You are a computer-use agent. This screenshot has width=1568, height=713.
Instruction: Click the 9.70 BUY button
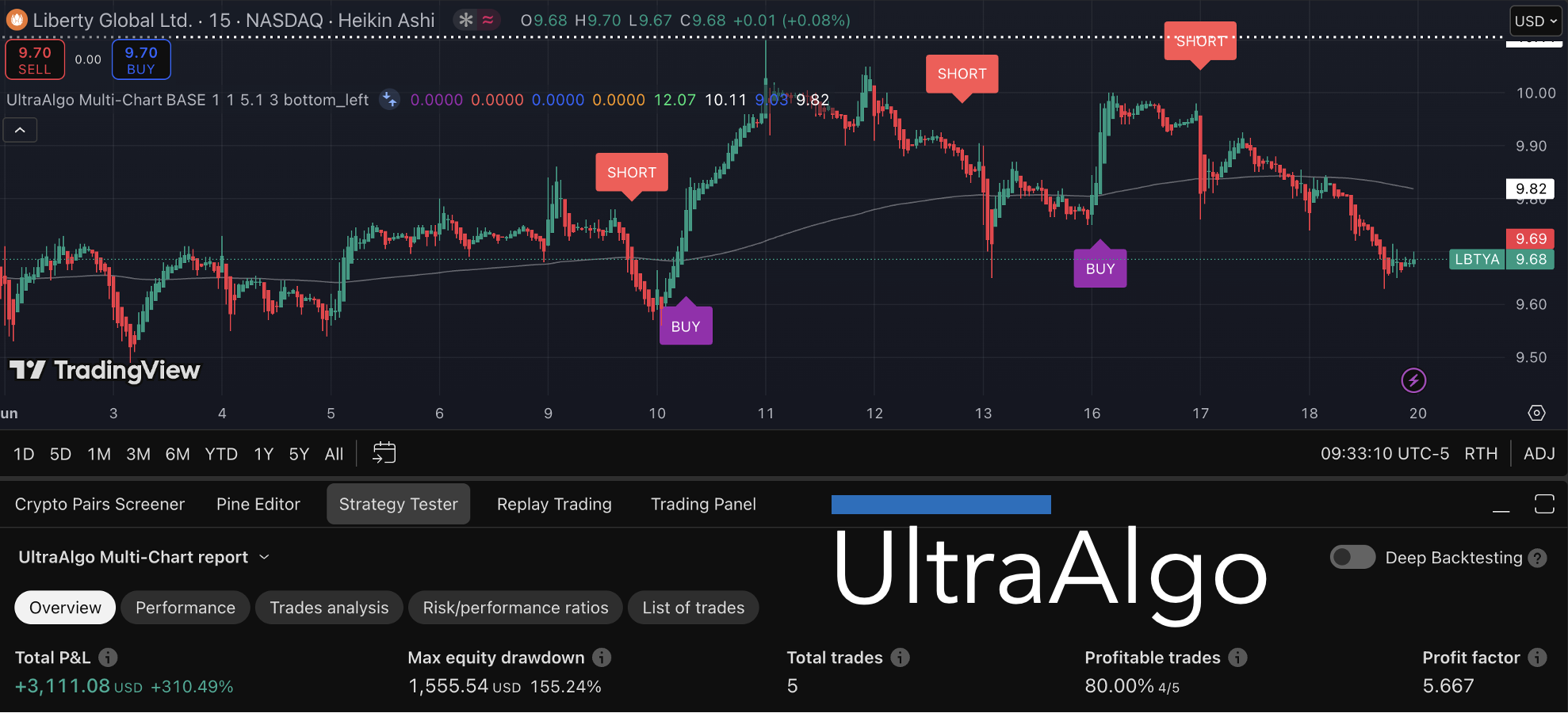pyautogui.click(x=141, y=60)
